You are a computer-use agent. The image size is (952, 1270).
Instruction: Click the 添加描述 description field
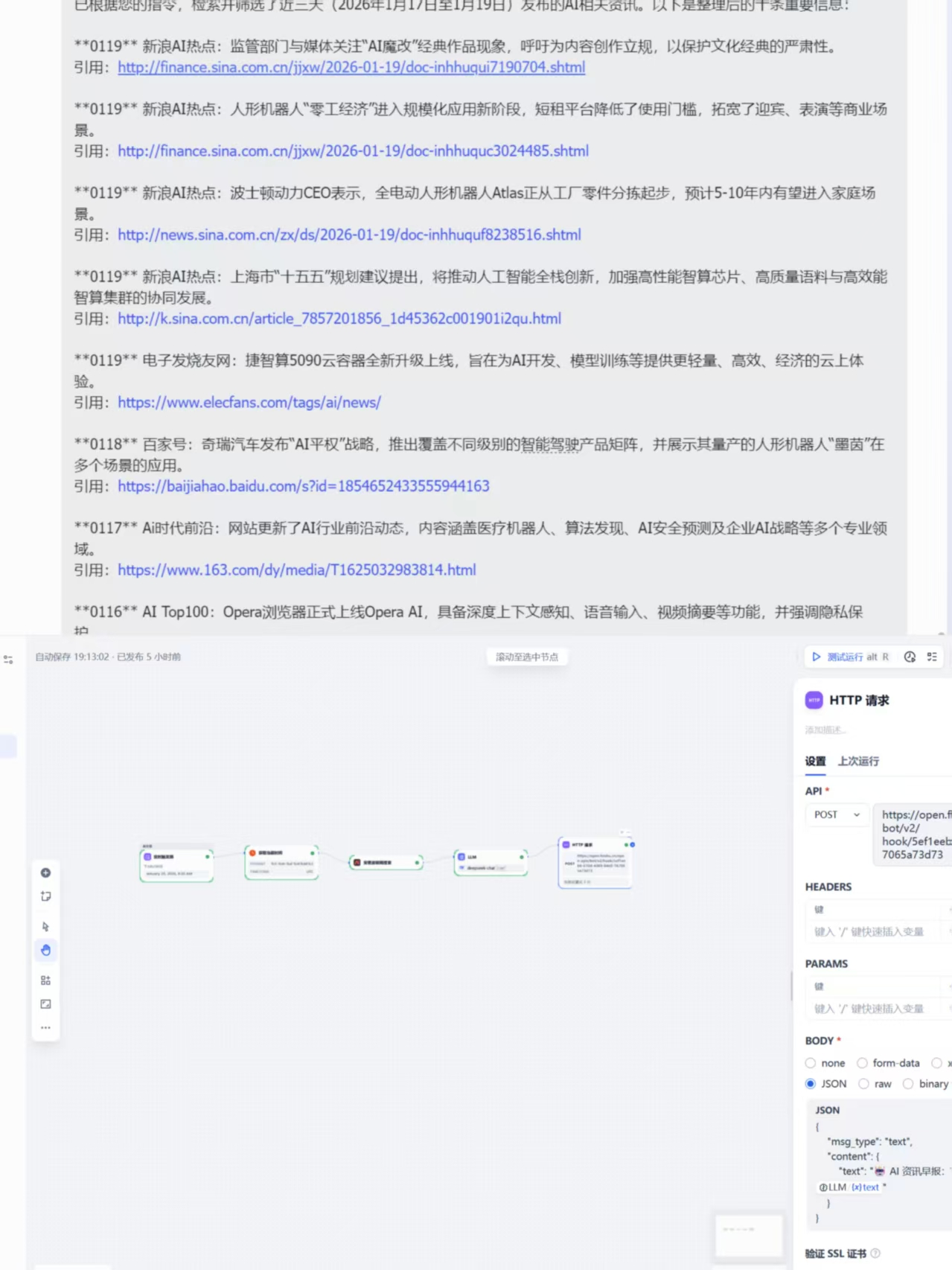click(x=825, y=730)
